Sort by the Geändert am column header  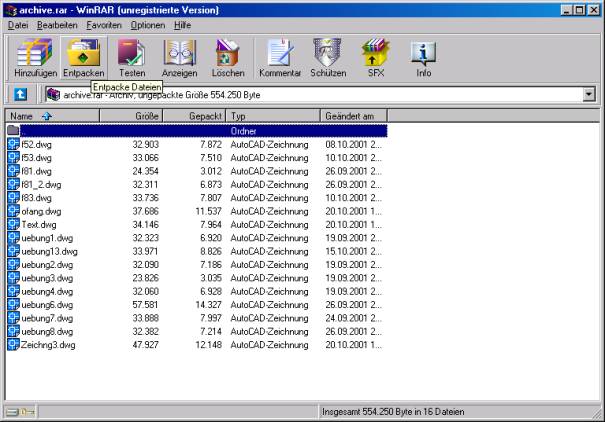(353, 116)
